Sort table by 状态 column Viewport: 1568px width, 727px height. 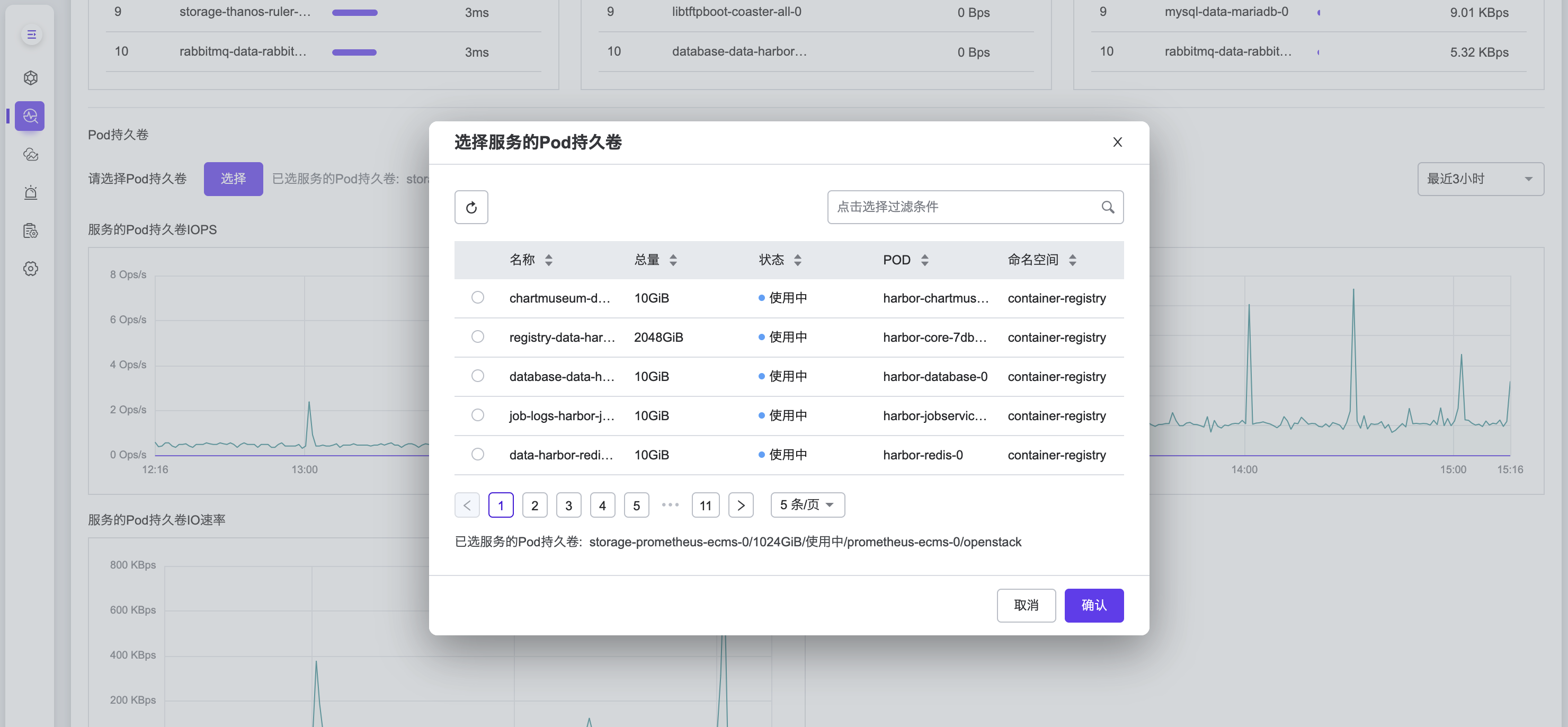pos(797,261)
